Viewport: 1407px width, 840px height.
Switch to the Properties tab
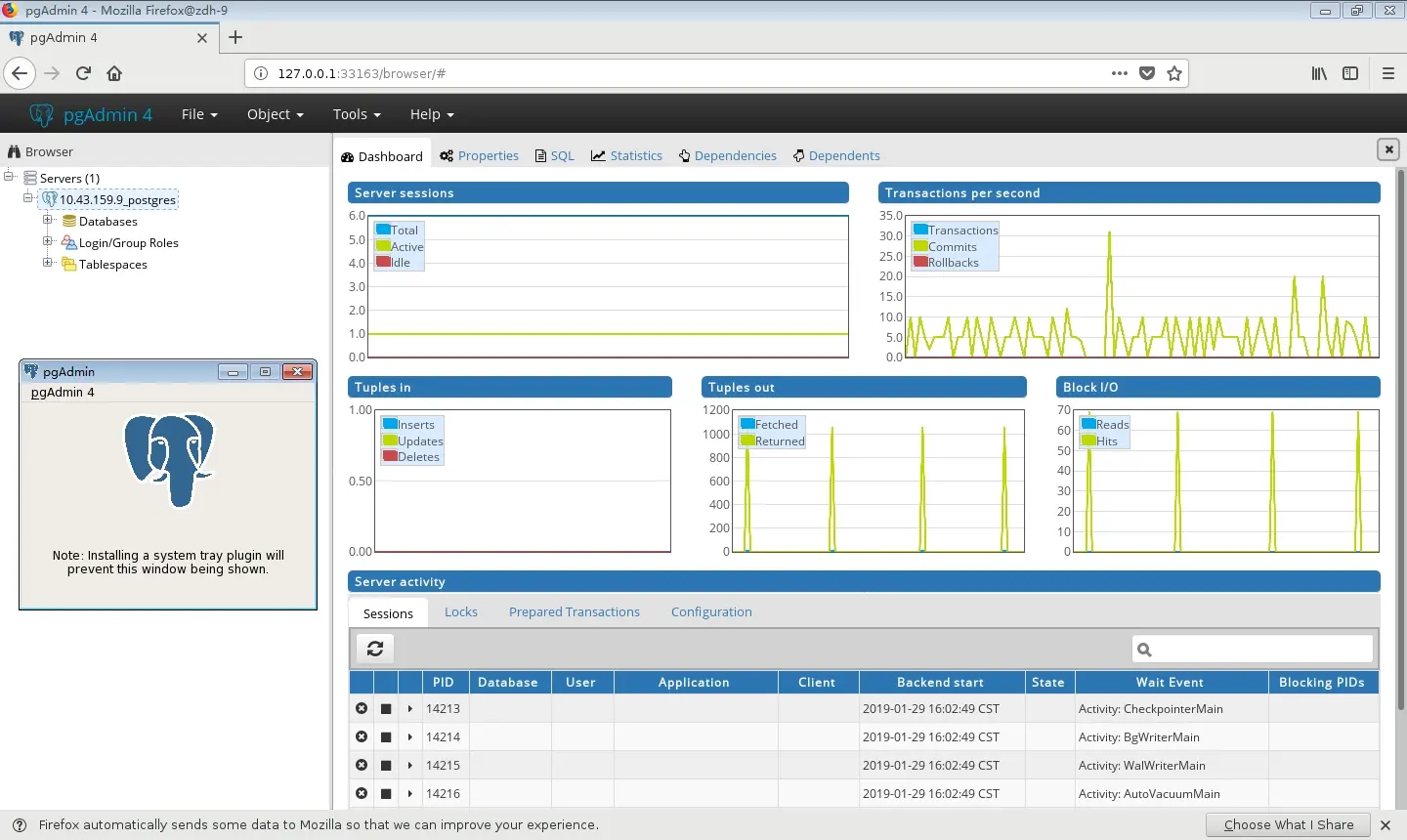coord(479,155)
